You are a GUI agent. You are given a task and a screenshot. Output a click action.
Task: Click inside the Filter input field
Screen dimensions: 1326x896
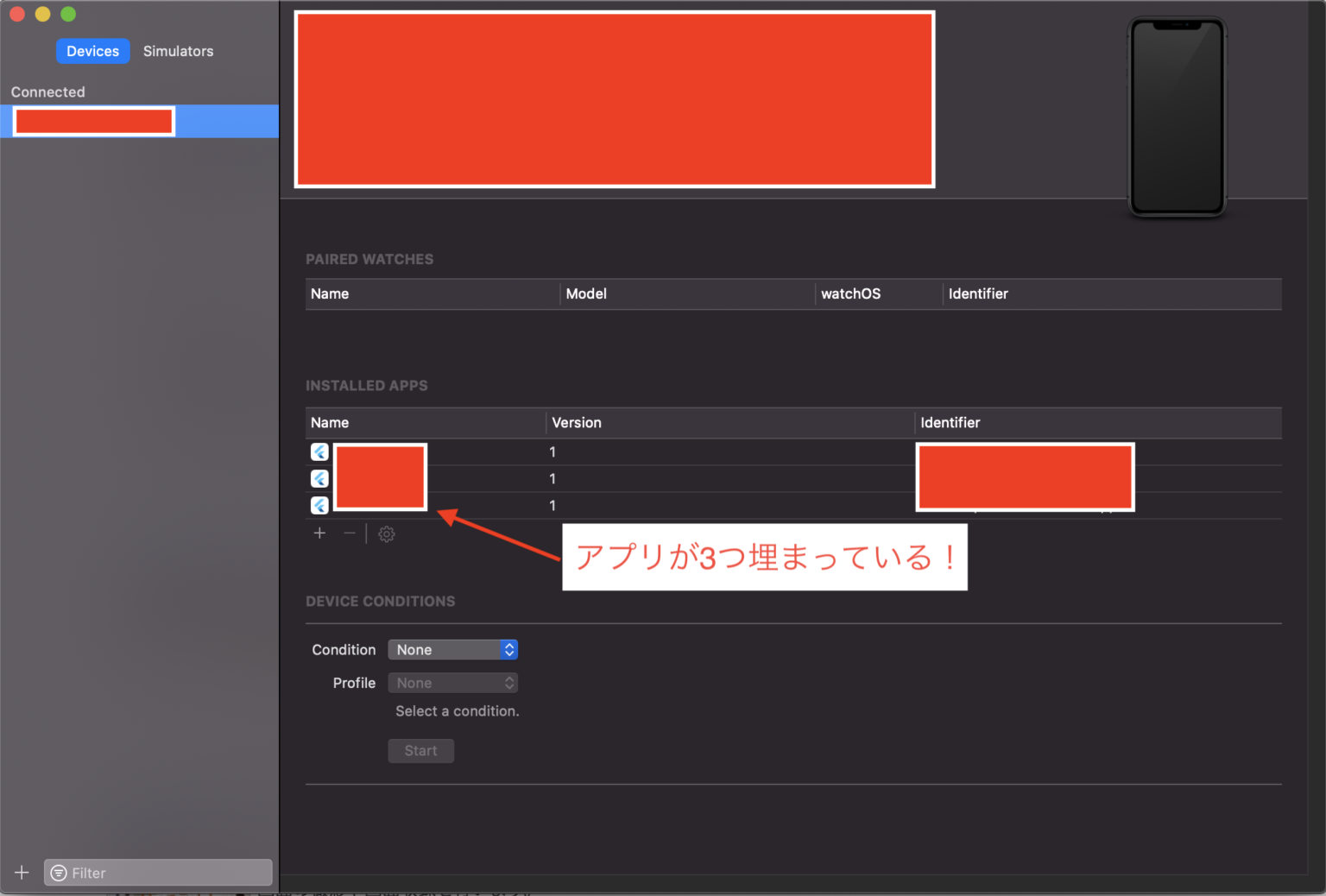tap(158, 873)
